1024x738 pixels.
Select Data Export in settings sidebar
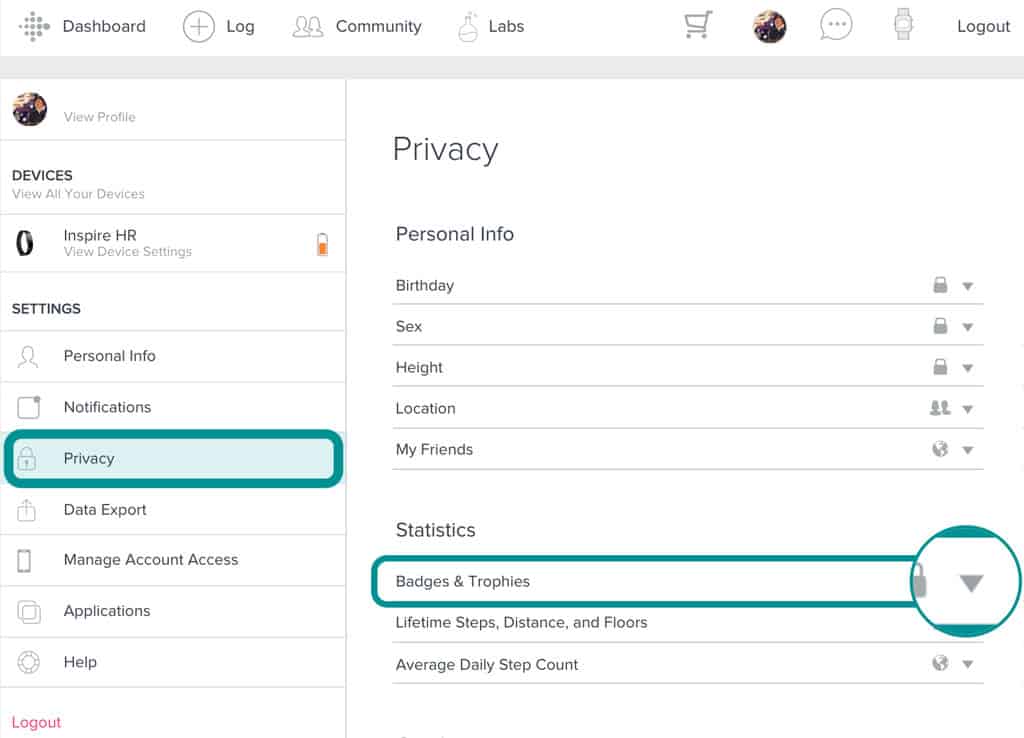coord(105,509)
